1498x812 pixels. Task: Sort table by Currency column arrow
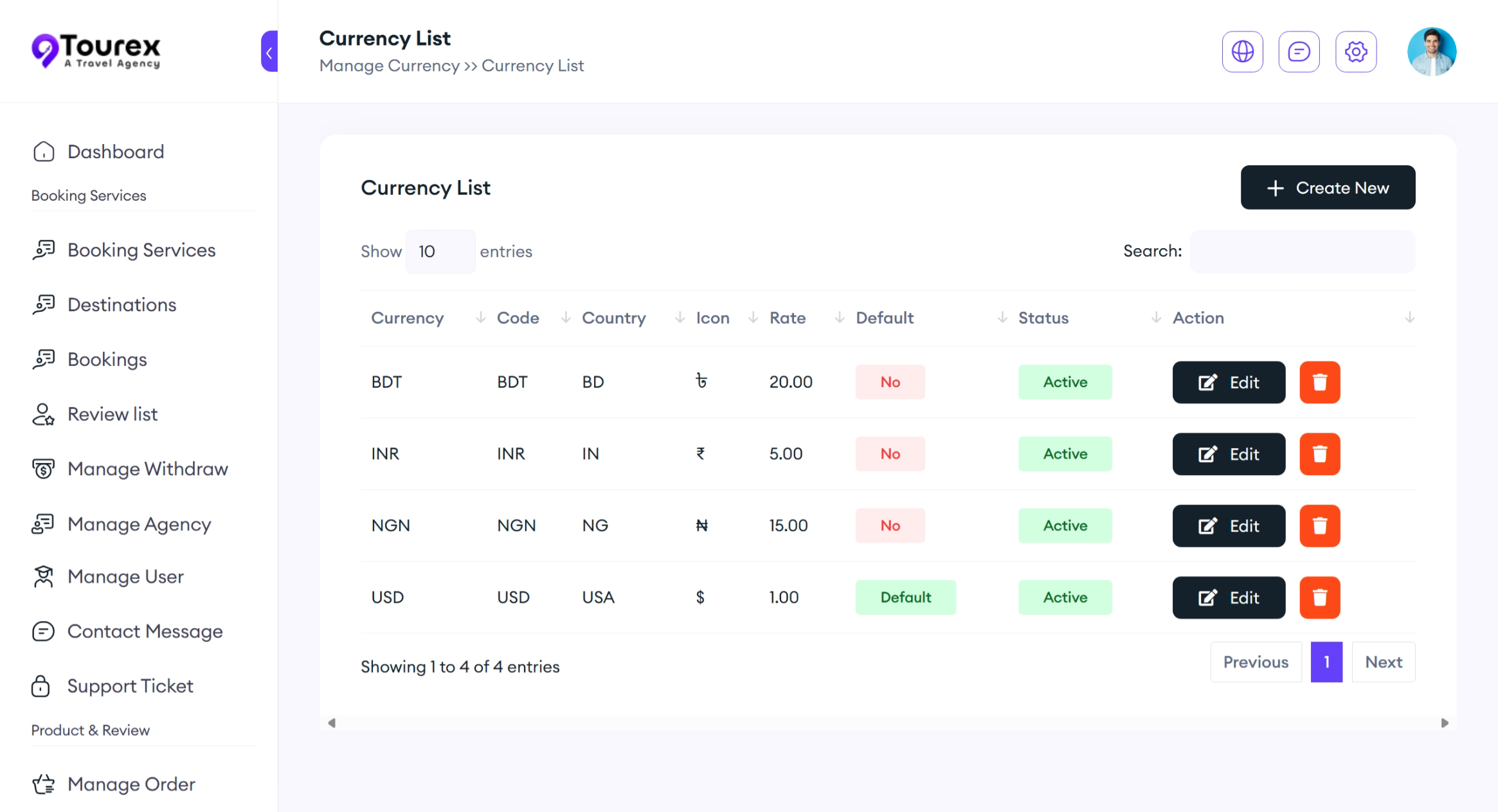click(480, 318)
